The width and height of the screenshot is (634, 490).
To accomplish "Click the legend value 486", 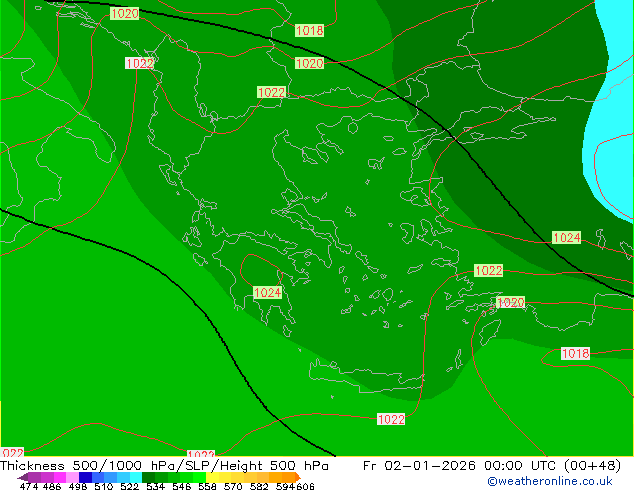I will pyautogui.click(x=52, y=486).
